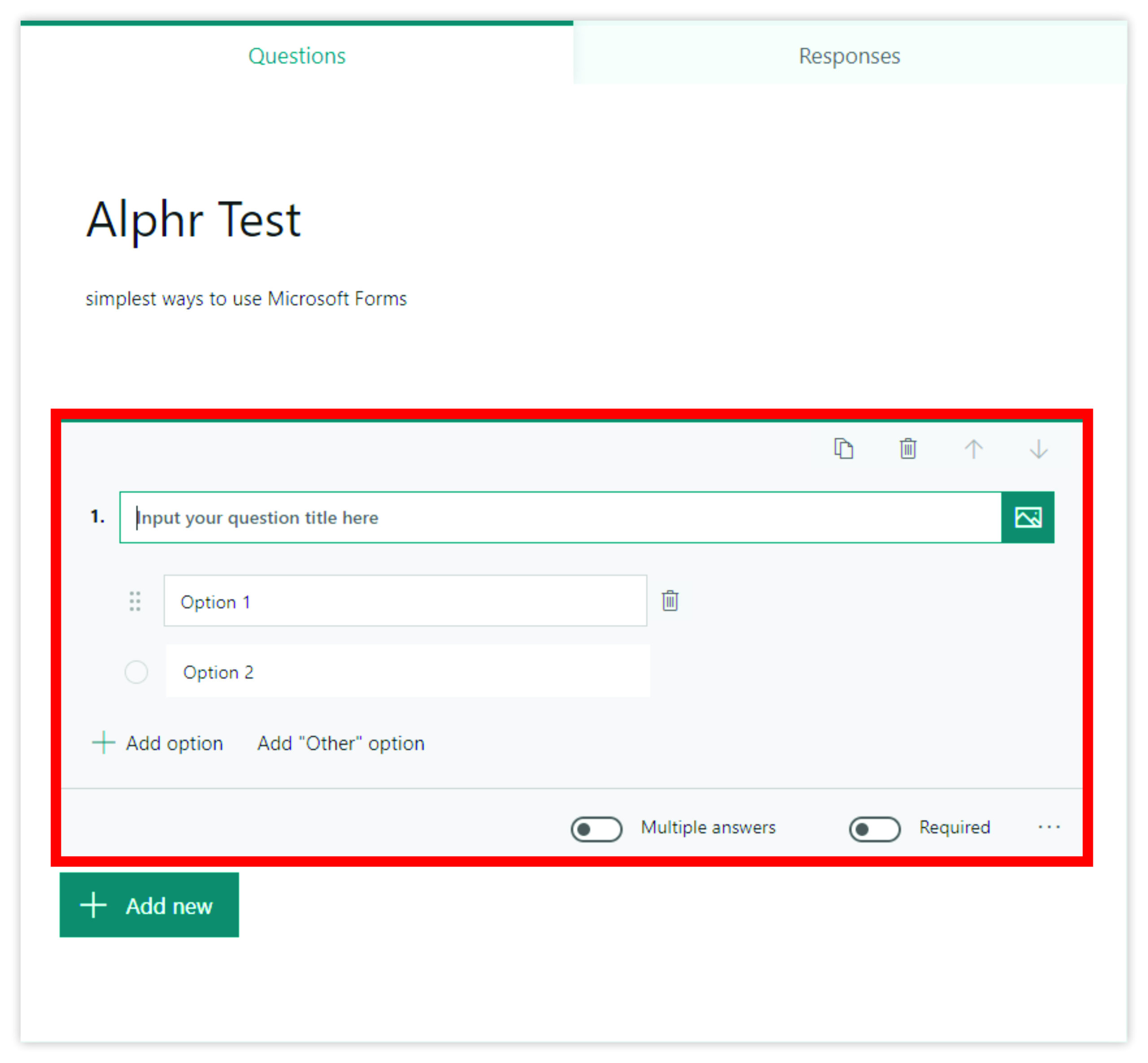Add "Other" option to the question

coord(341,743)
